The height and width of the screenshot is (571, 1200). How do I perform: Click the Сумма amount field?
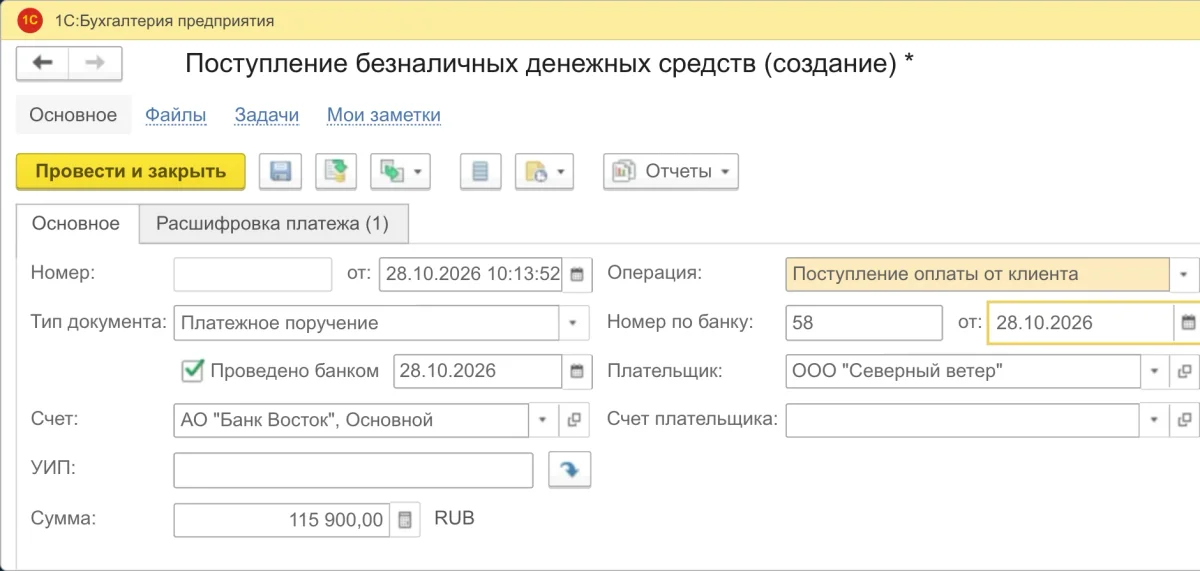coord(281,520)
